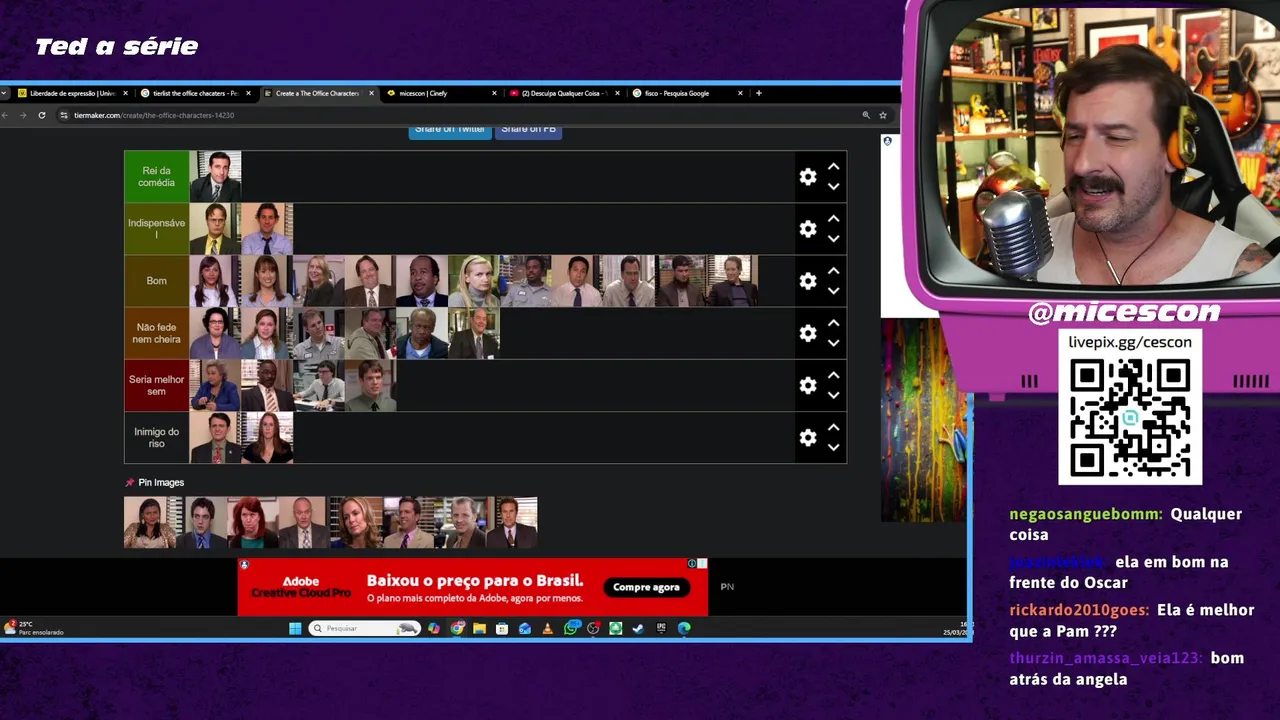Move Rei da comédia tier down with arrow
1280x720 pixels.
click(x=833, y=187)
